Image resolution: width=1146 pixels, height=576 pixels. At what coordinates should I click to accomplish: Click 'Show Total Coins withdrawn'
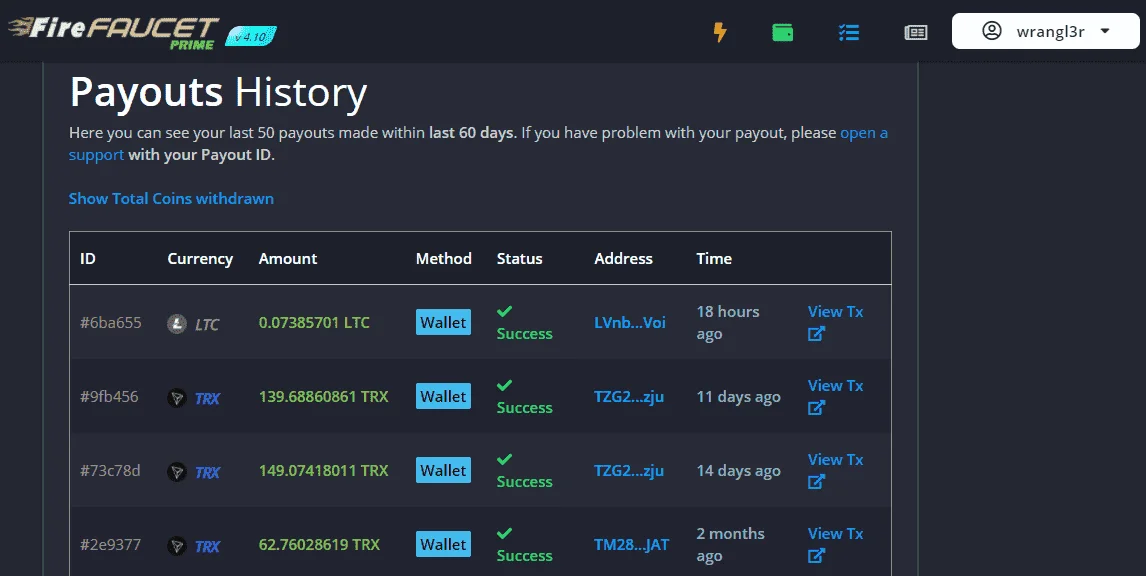click(x=171, y=198)
